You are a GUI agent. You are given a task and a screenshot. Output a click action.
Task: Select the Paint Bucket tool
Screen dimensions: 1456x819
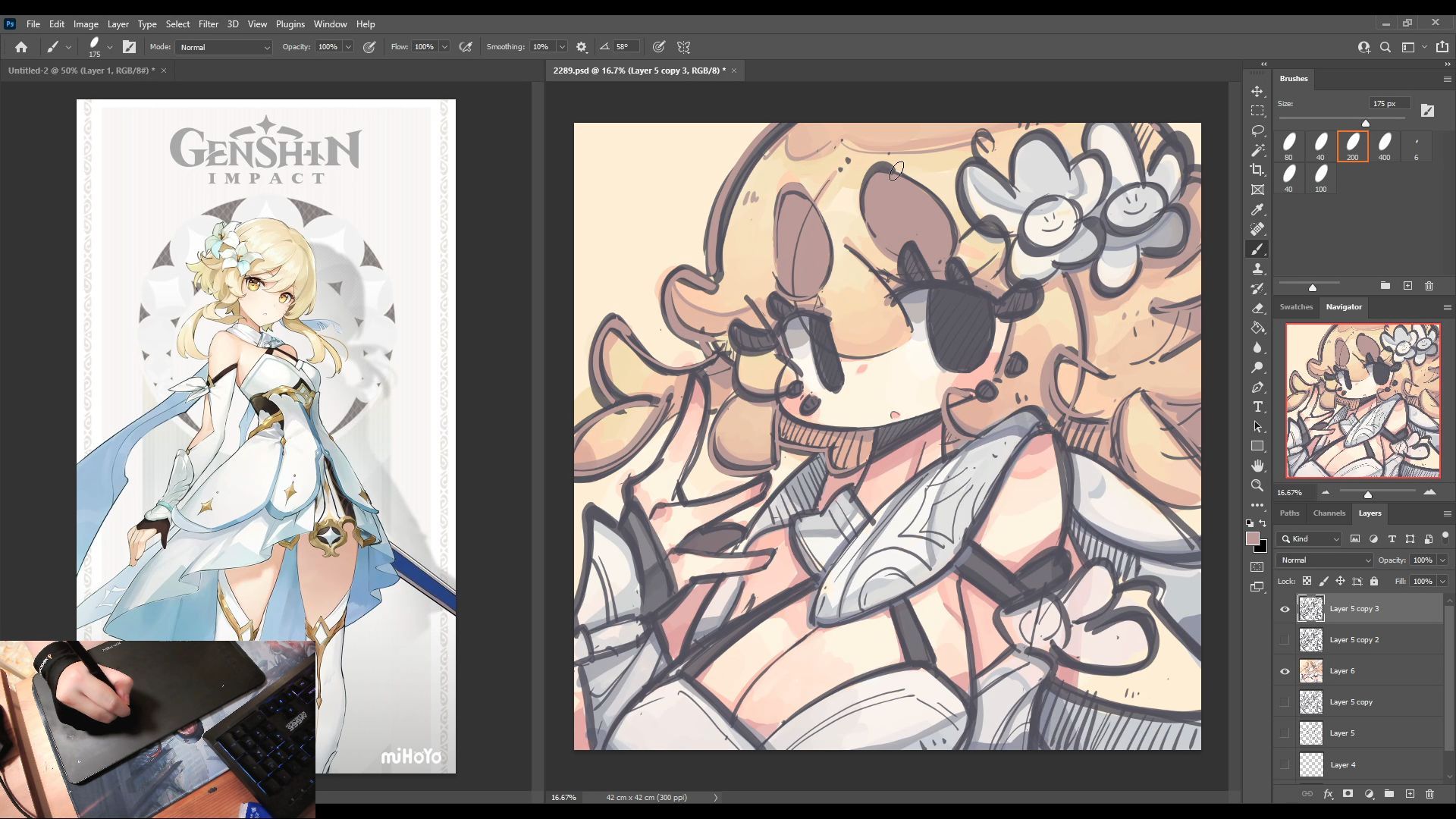click(x=1257, y=328)
